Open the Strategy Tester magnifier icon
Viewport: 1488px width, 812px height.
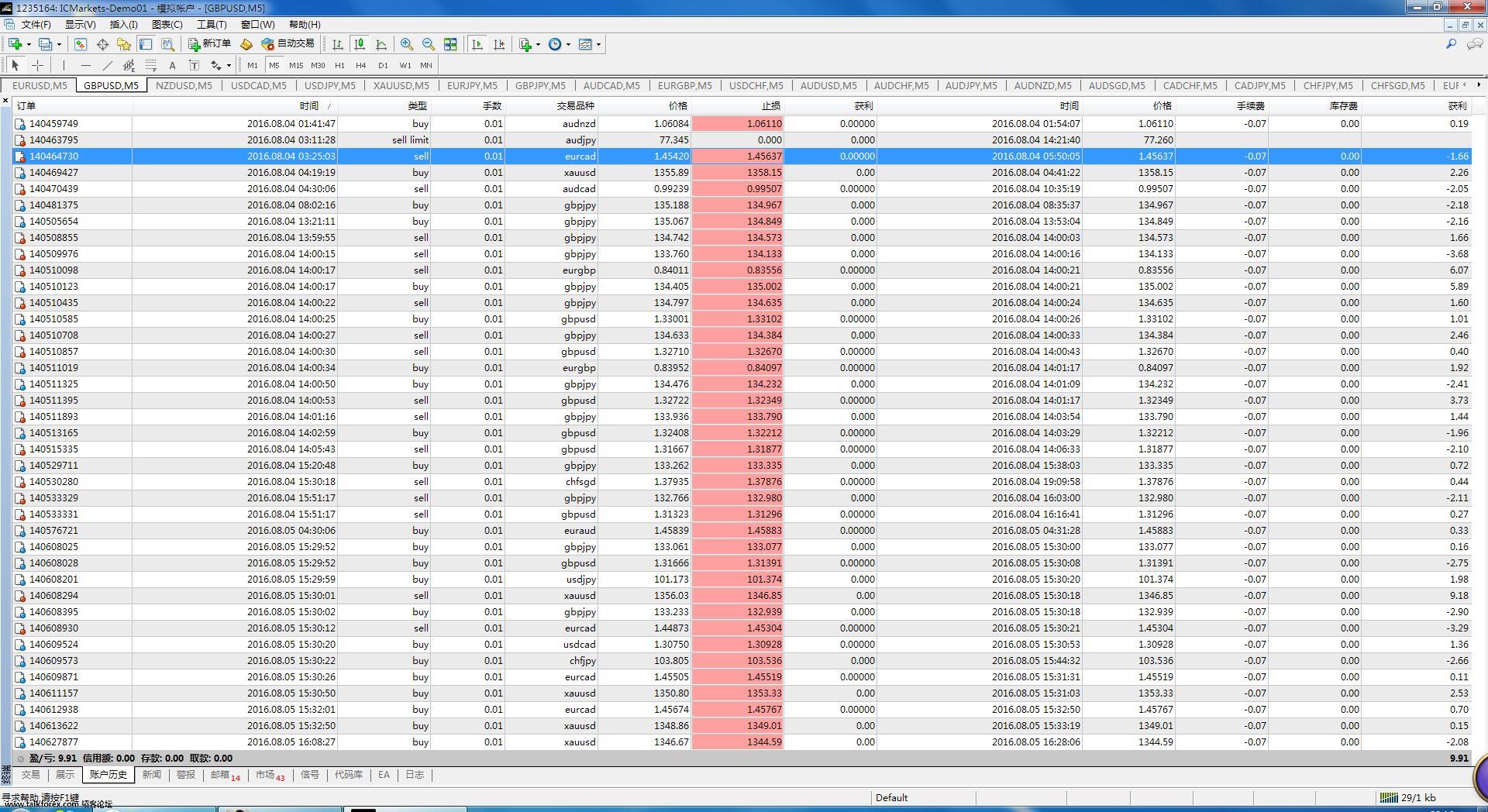[x=167, y=44]
